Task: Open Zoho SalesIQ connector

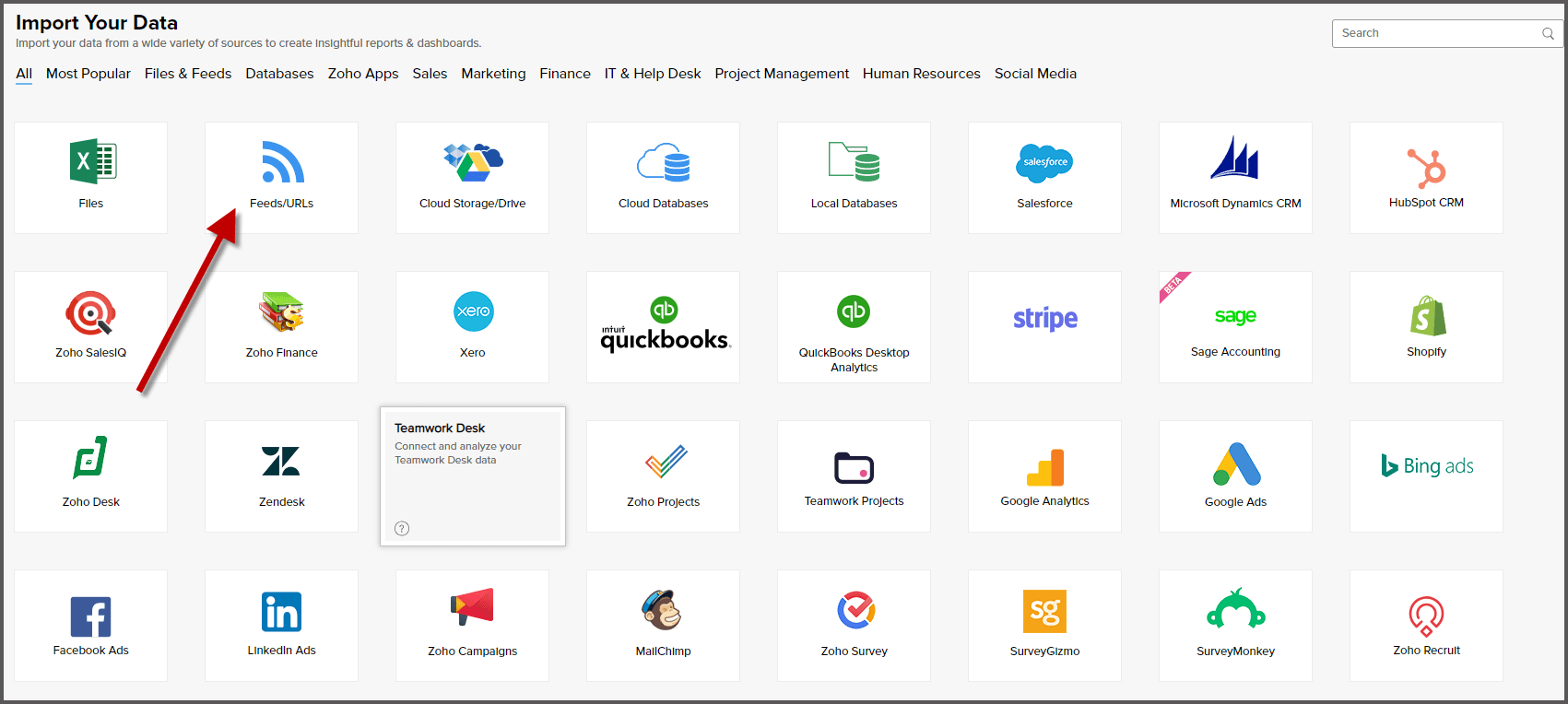Action: [x=90, y=327]
